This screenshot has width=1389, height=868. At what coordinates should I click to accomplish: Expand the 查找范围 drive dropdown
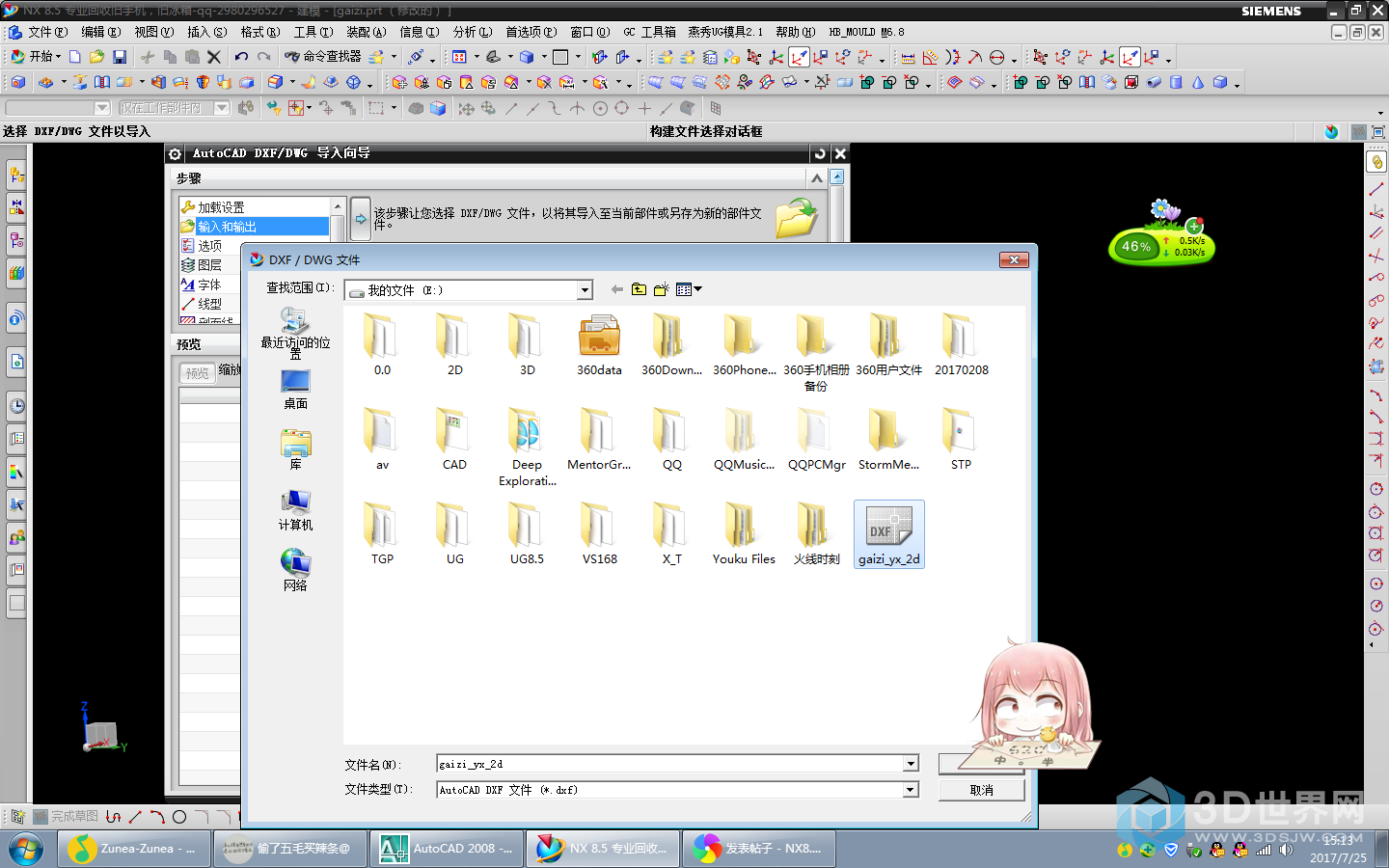[585, 290]
